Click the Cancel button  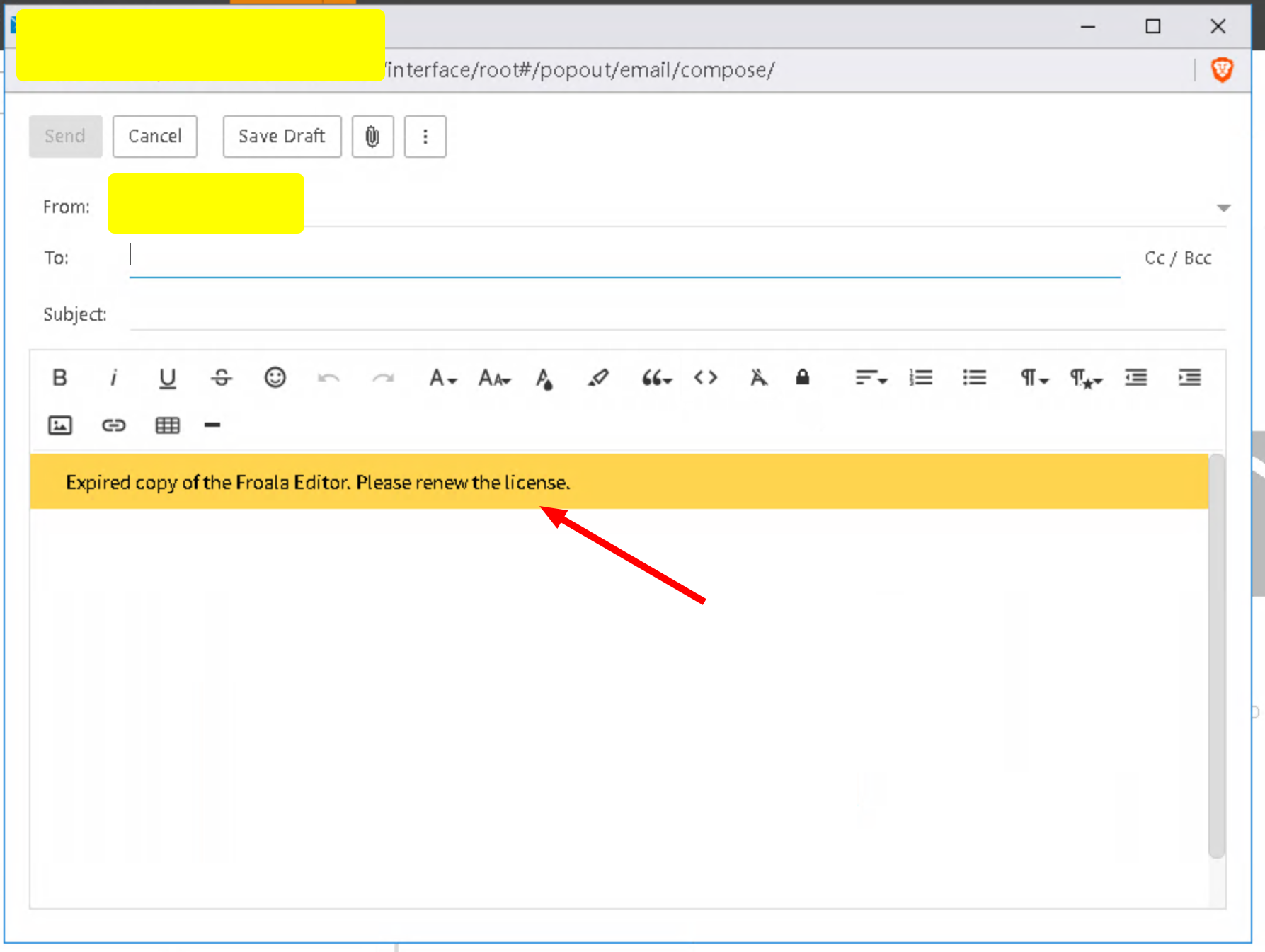pyautogui.click(x=155, y=136)
